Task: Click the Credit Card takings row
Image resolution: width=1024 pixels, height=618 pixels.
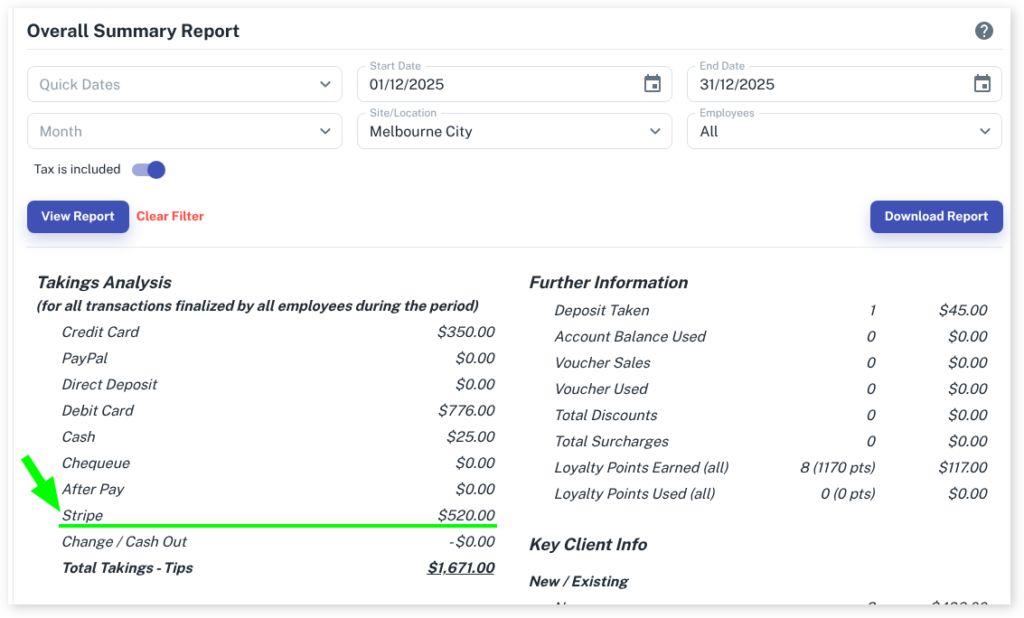Action: (x=100, y=332)
